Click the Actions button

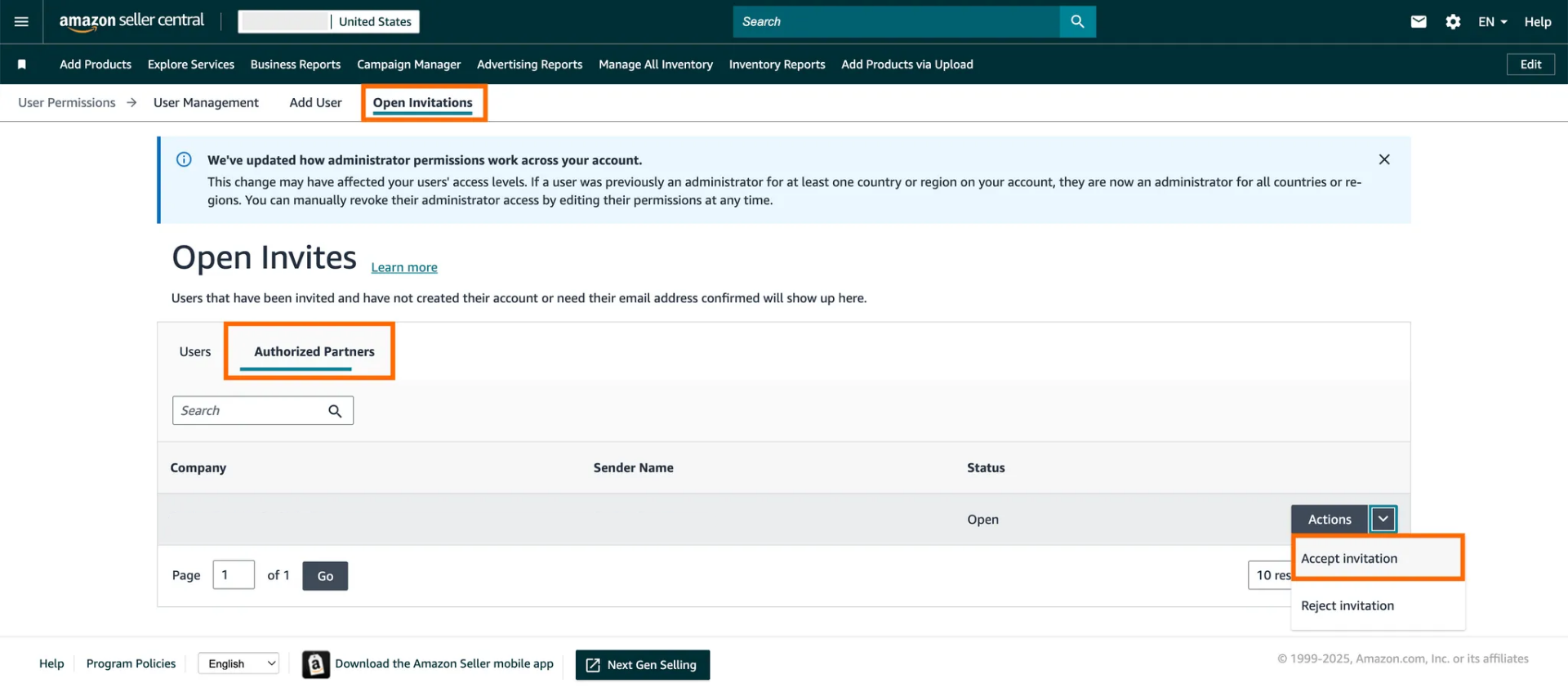pyautogui.click(x=1330, y=519)
